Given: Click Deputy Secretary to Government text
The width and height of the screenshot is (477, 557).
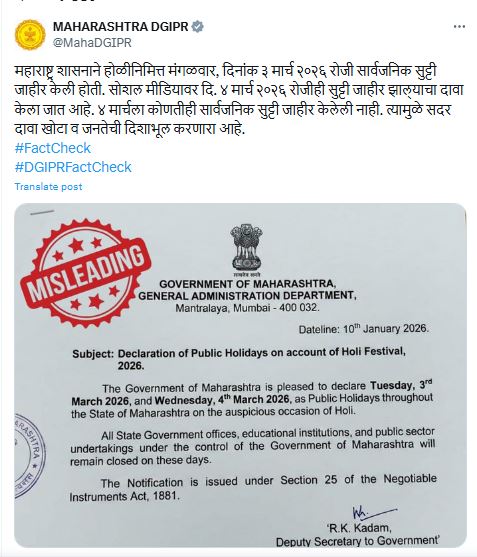Looking at the screenshot, I should (358, 541).
